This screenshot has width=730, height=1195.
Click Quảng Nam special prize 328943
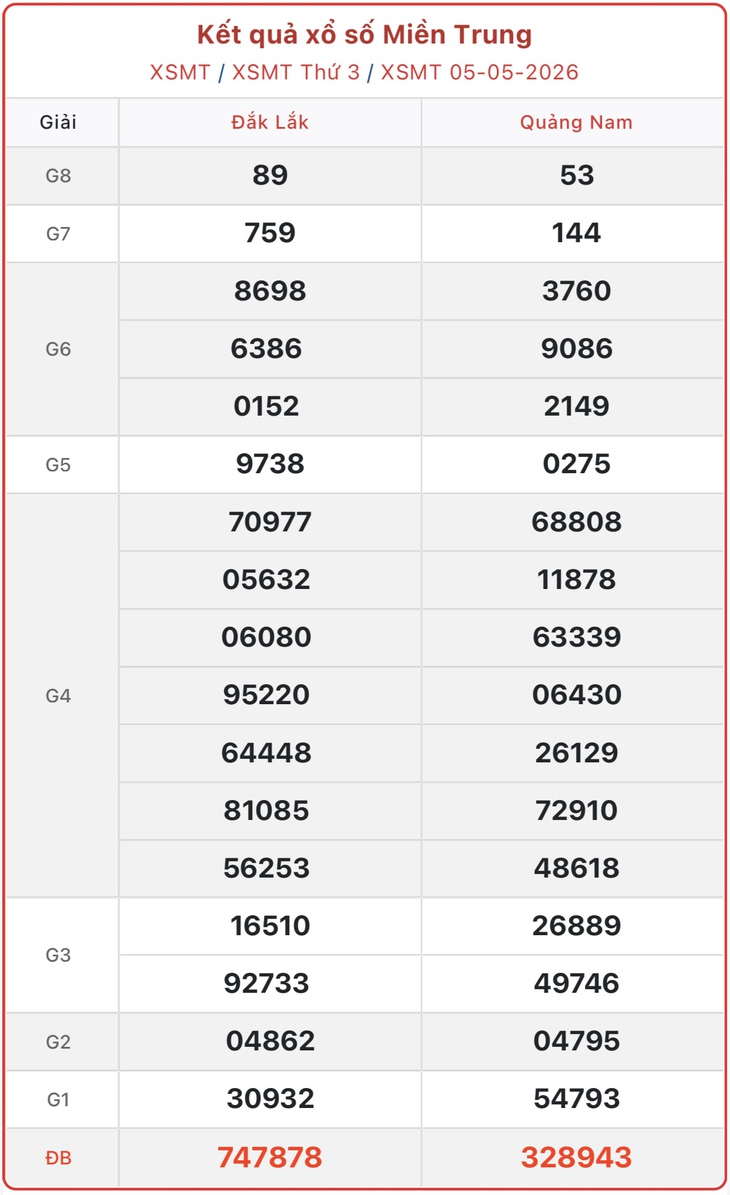tap(576, 1157)
